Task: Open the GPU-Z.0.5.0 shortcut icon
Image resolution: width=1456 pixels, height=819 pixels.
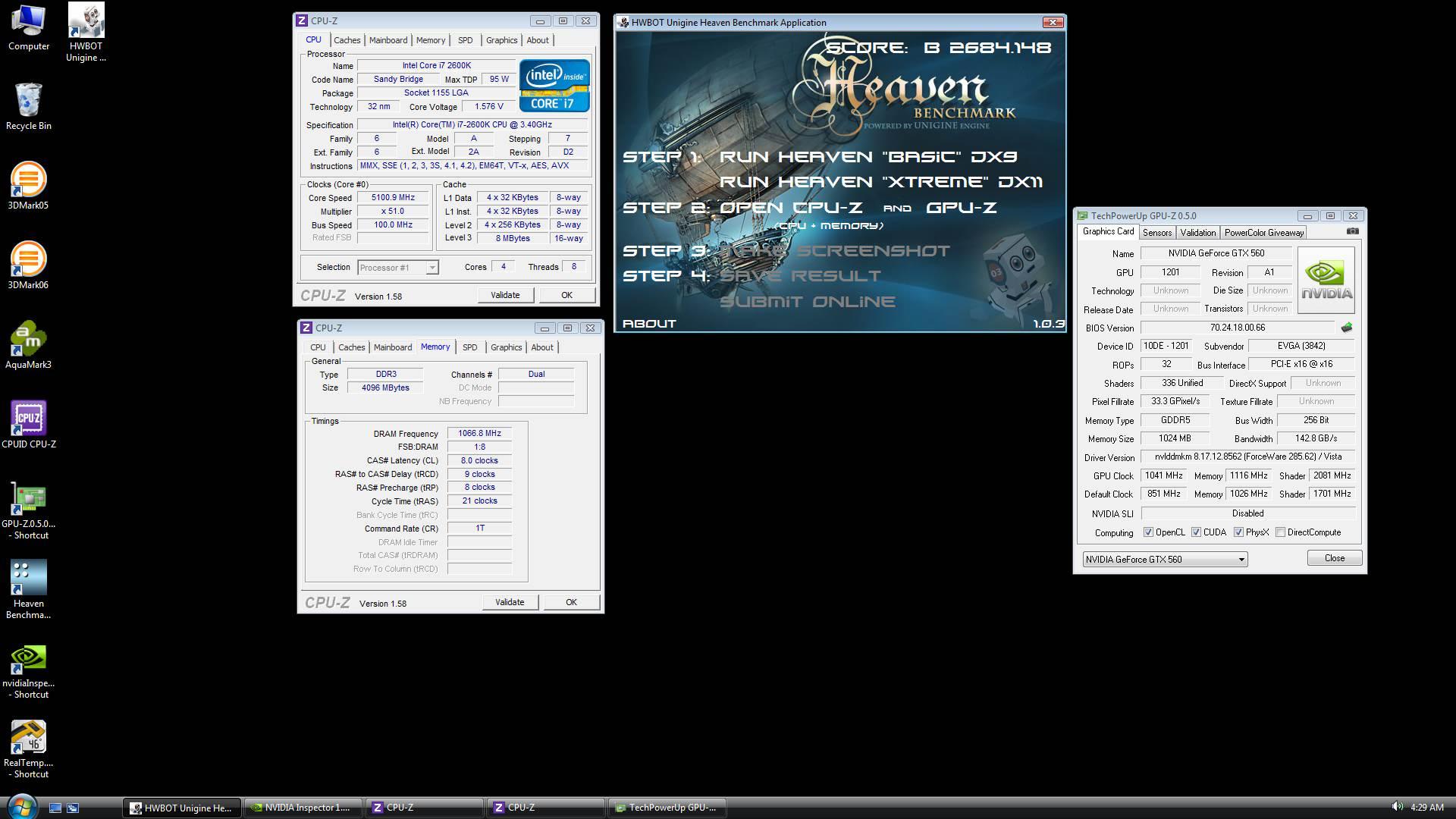Action: (x=29, y=510)
